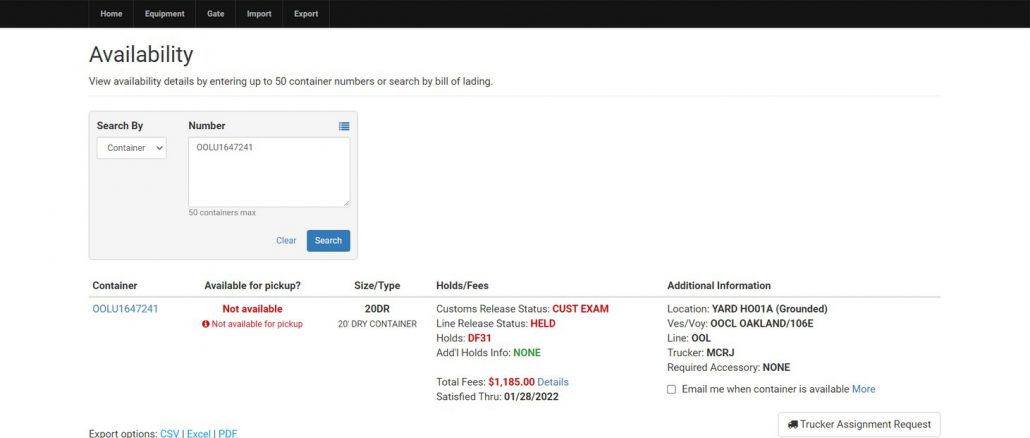Click the Clear link
This screenshot has width=1030, height=438.
pyautogui.click(x=286, y=240)
